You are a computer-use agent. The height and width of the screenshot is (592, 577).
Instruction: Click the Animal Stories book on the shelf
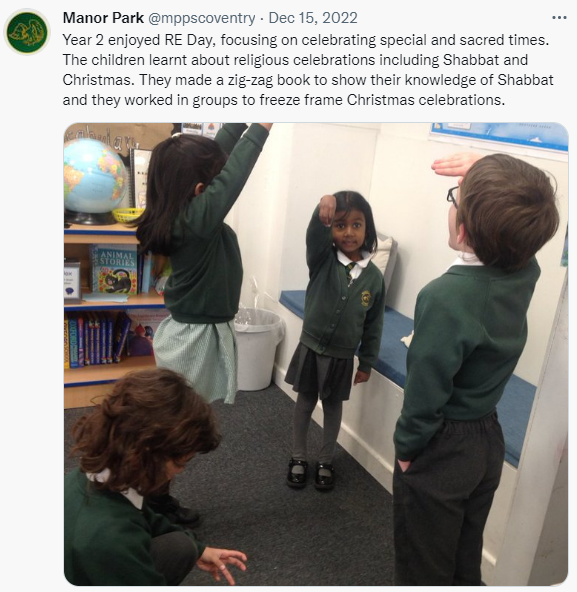pos(114,269)
